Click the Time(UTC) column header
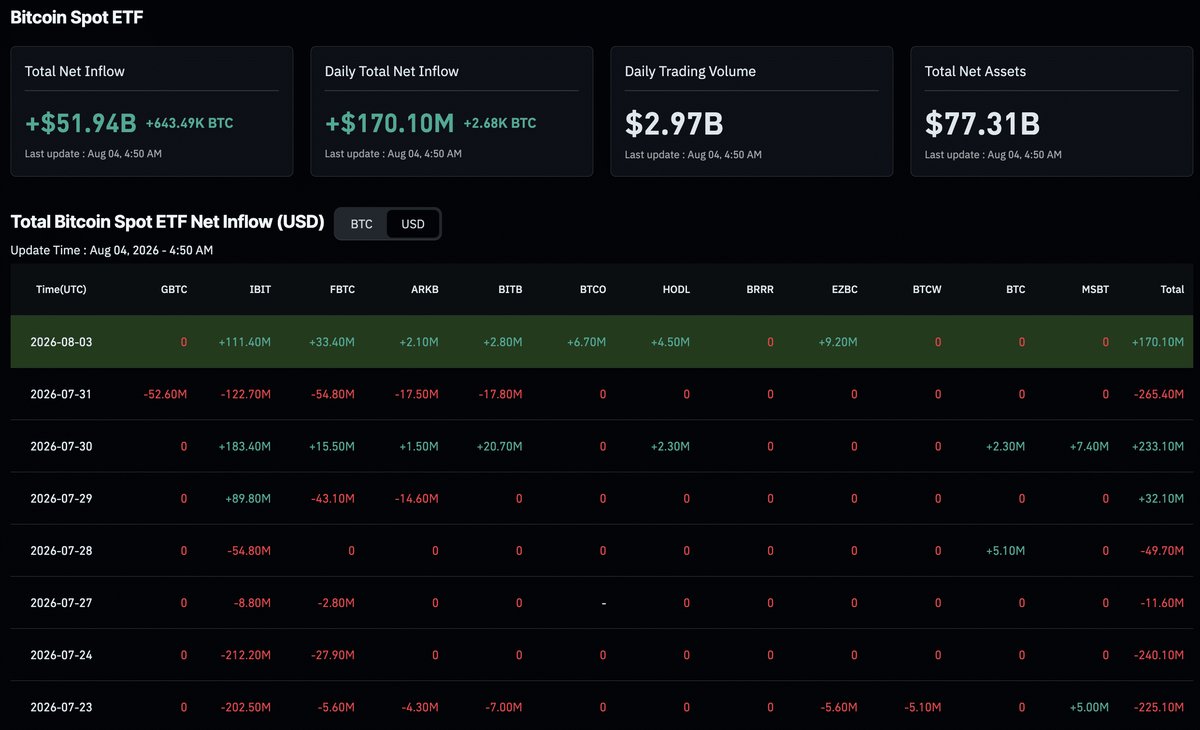The image size is (1200, 730). 61,289
